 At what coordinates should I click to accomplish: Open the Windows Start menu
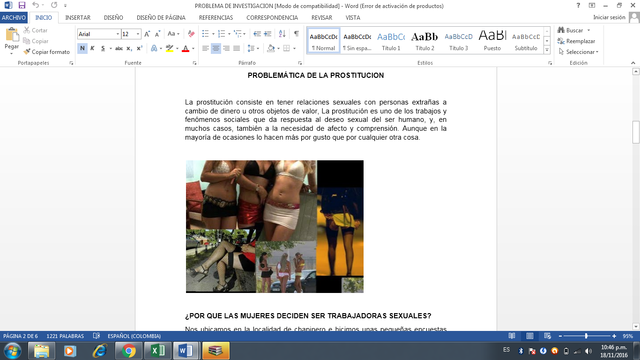pos(12,351)
